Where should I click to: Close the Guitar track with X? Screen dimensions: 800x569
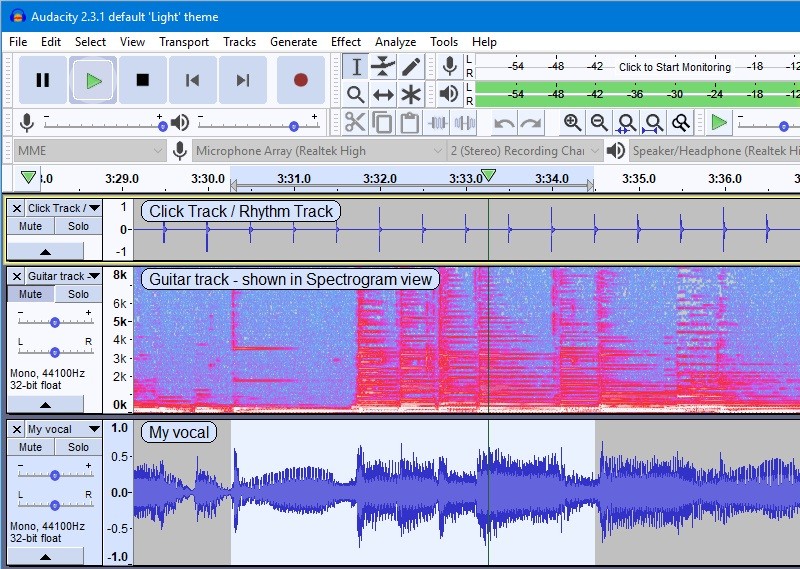17,276
